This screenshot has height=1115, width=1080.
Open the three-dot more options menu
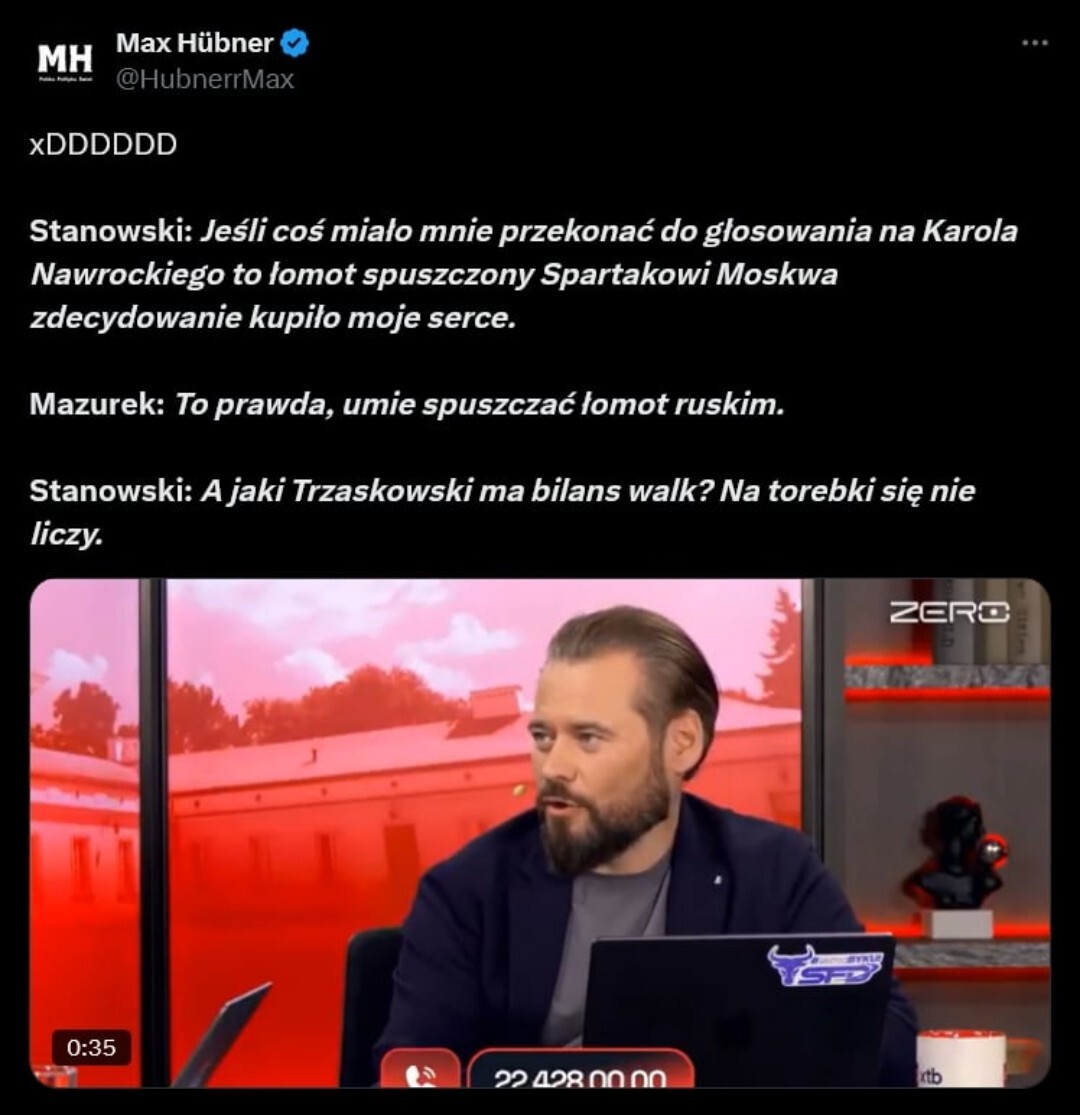click(1034, 43)
